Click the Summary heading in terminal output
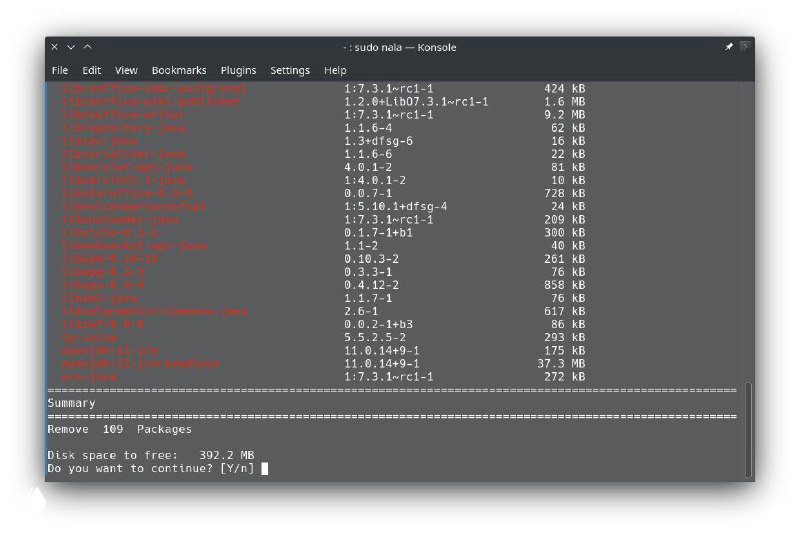Screen dimensions: 800x535 72,403
